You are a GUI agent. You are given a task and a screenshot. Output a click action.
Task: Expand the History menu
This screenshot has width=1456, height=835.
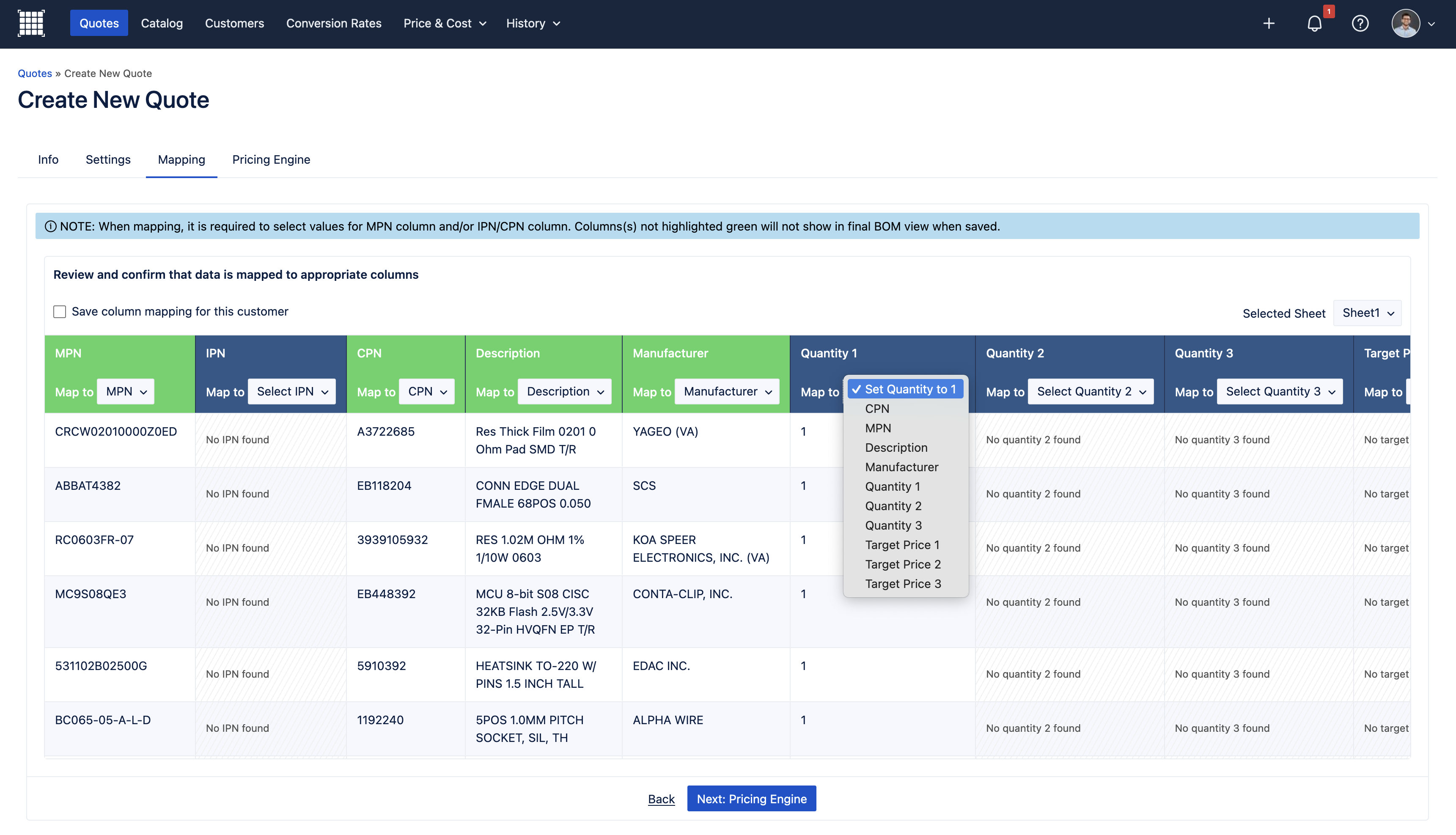tap(533, 24)
